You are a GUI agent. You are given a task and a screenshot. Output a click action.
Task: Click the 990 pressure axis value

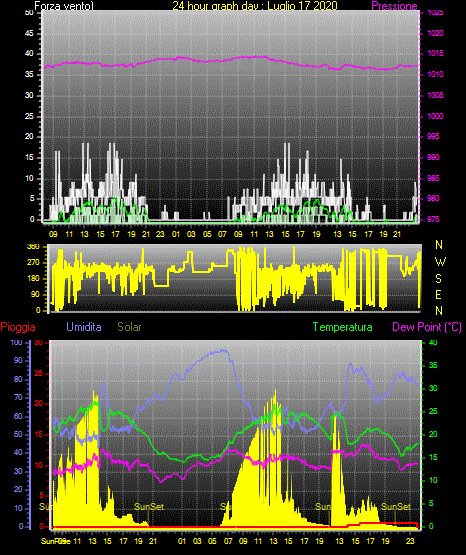click(433, 157)
